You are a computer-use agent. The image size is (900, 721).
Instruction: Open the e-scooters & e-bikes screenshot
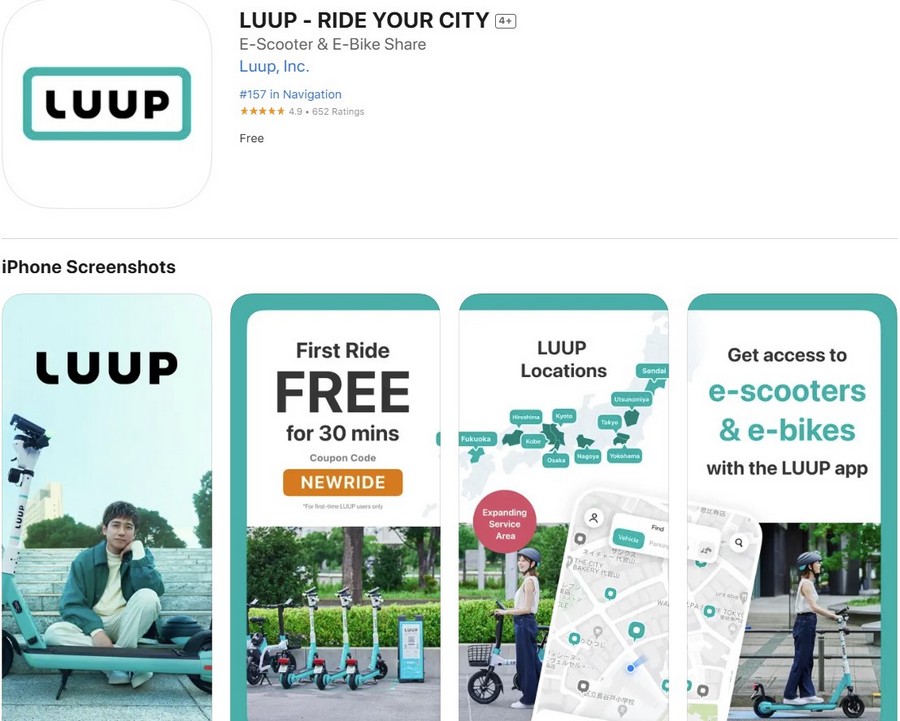792,507
